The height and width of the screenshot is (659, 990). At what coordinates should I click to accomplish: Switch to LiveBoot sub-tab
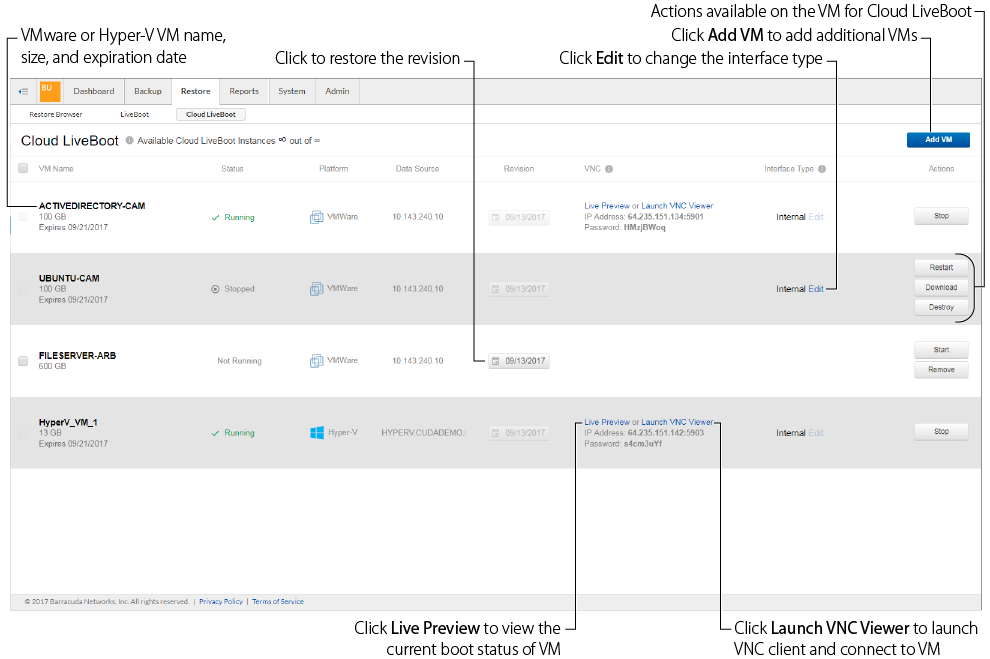point(134,115)
